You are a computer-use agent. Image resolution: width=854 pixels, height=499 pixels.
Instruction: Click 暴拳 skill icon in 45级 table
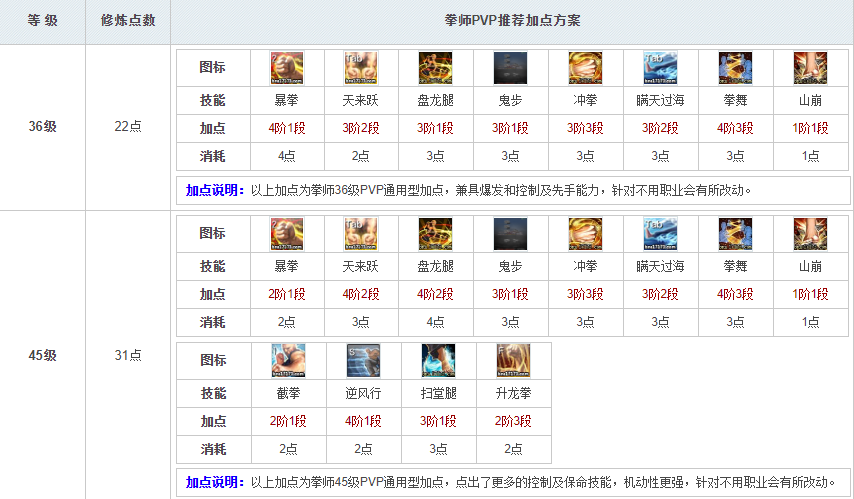(x=287, y=234)
